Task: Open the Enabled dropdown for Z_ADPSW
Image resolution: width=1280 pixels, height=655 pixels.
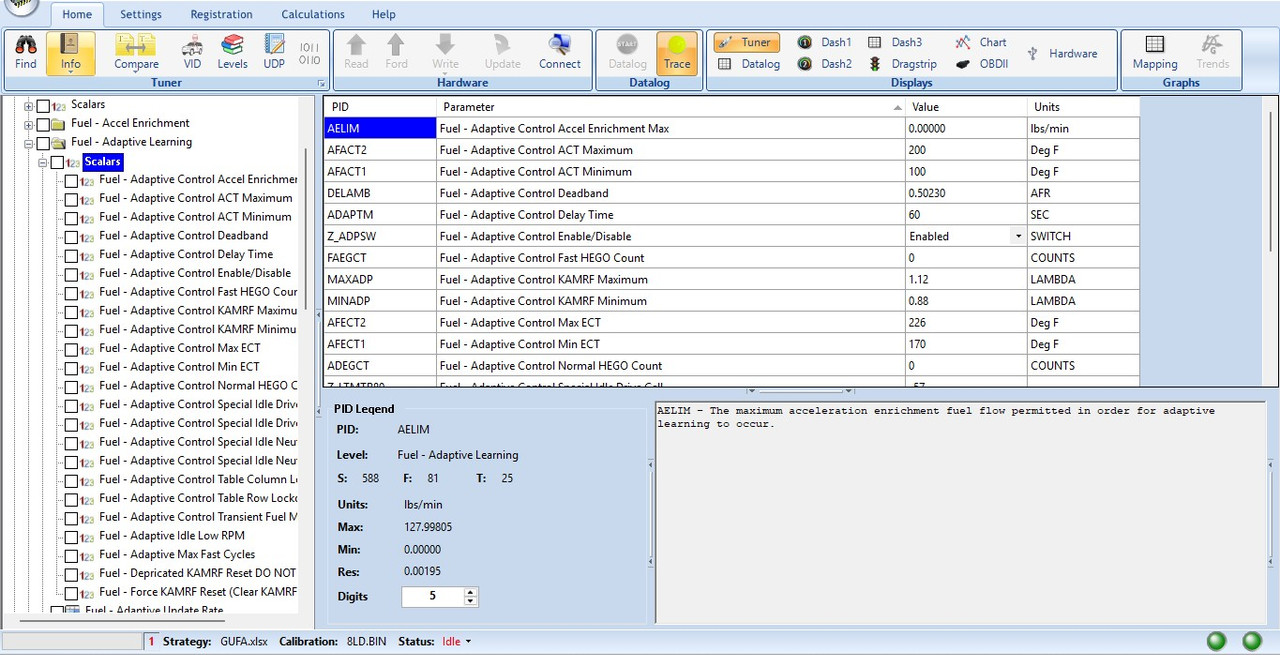Action: point(1018,237)
